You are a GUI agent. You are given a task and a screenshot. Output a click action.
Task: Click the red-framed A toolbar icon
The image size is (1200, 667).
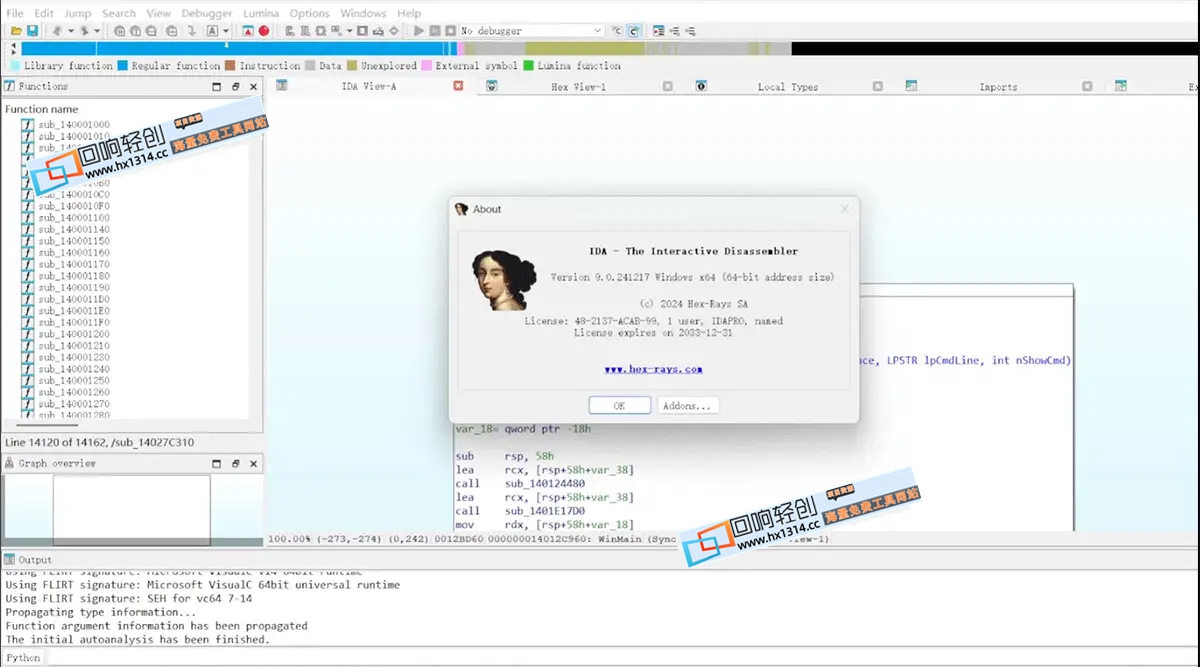(x=248, y=31)
